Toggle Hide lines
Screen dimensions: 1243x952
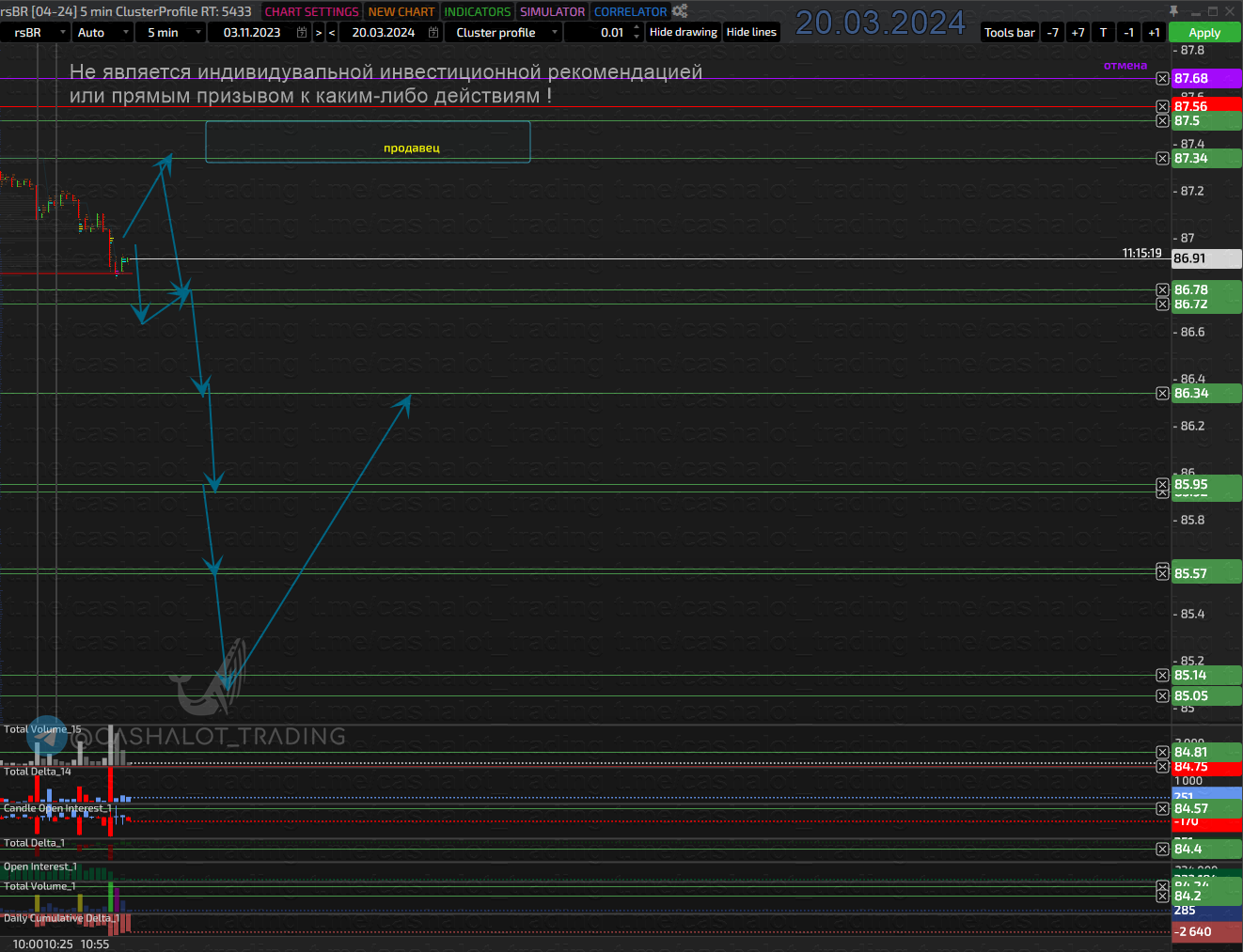pos(751,32)
